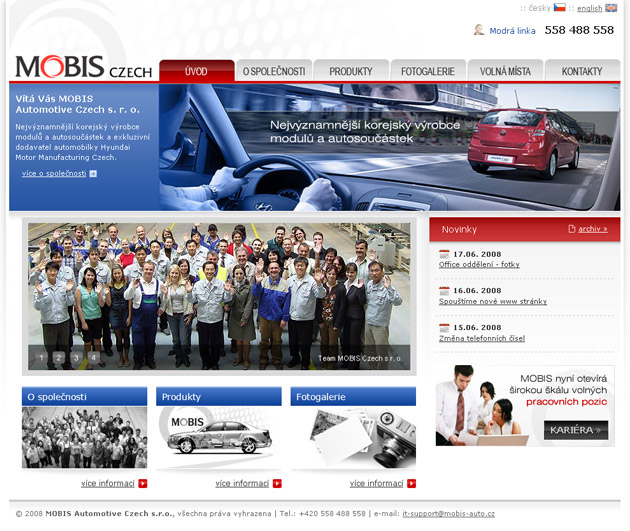Click calendar icon for 15.06.2008 news
The height and width of the screenshot is (531, 630).
click(x=444, y=327)
